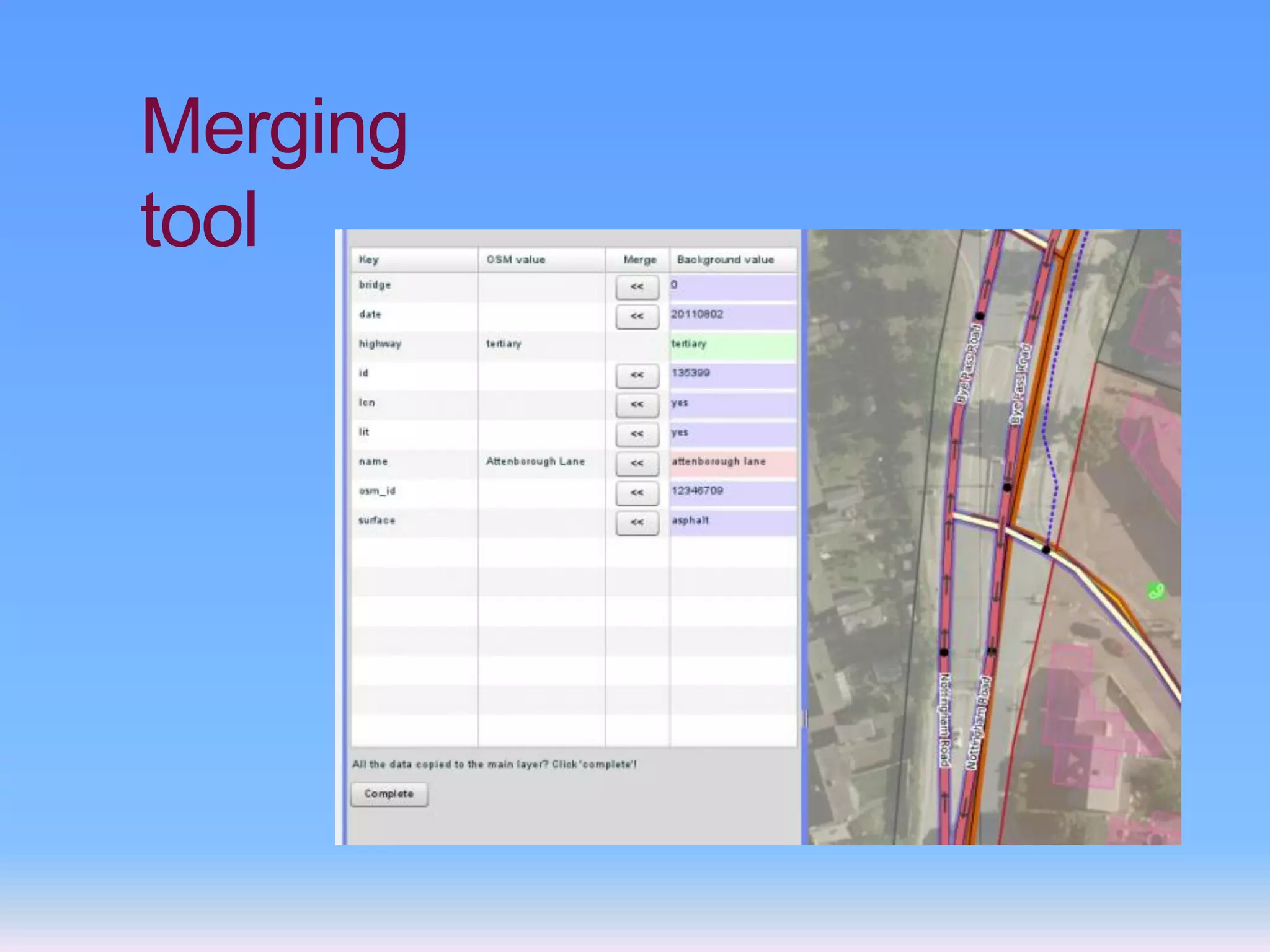Viewport: 1270px width, 952px height.
Task: Select green tertiary background value cell
Action: pos(732,345)
